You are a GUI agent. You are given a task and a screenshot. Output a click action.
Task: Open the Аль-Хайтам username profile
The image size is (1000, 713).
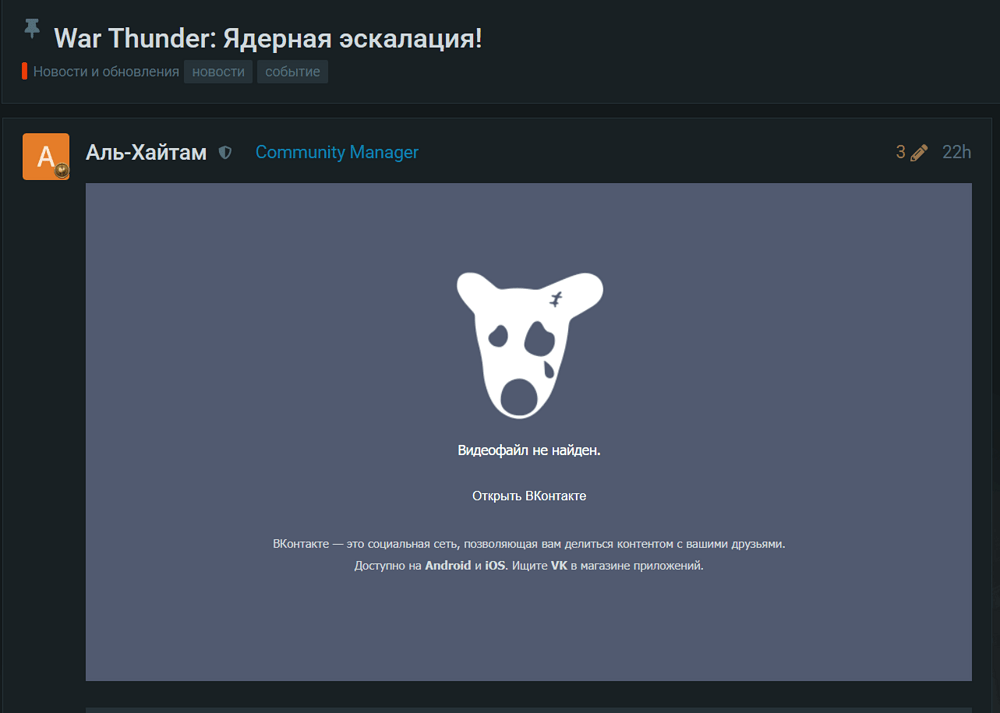tap(146, 153)
